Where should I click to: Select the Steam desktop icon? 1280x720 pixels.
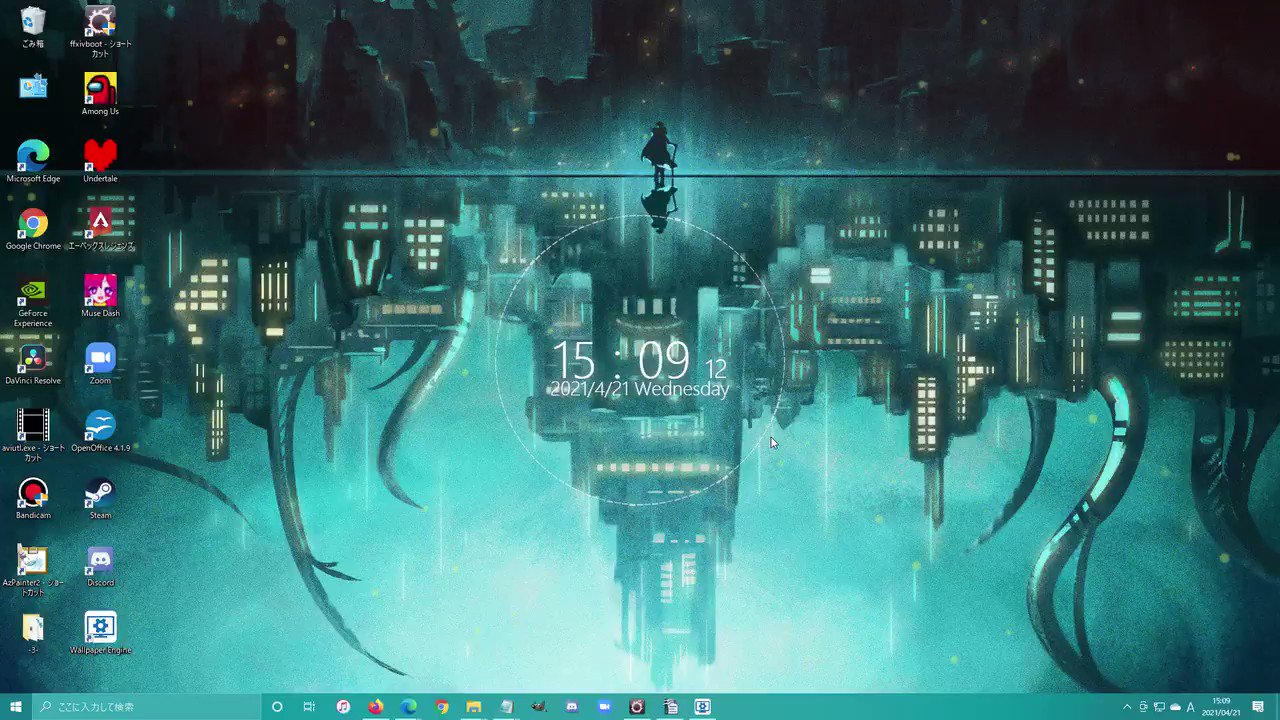100,498
